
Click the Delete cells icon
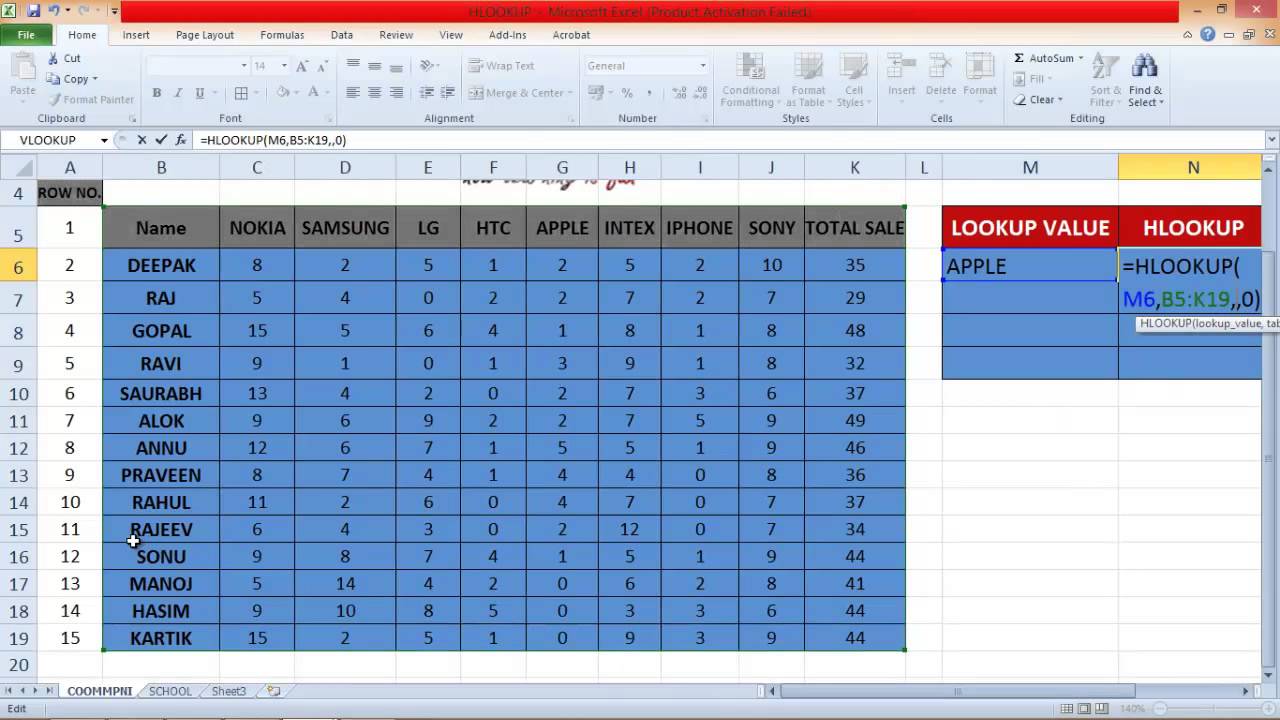point(941,68)
